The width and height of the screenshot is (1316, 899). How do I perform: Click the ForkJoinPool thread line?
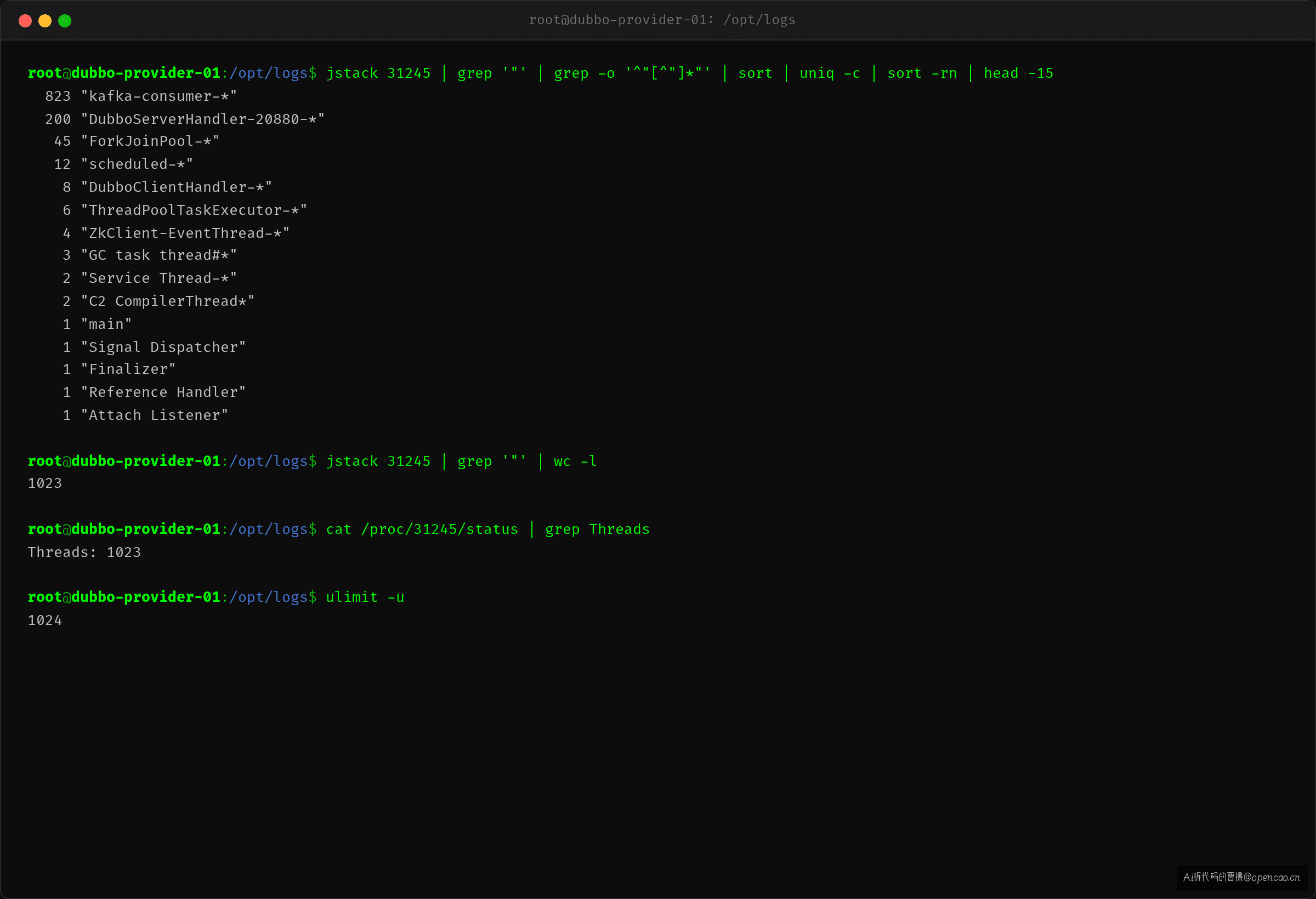(137, 141)
